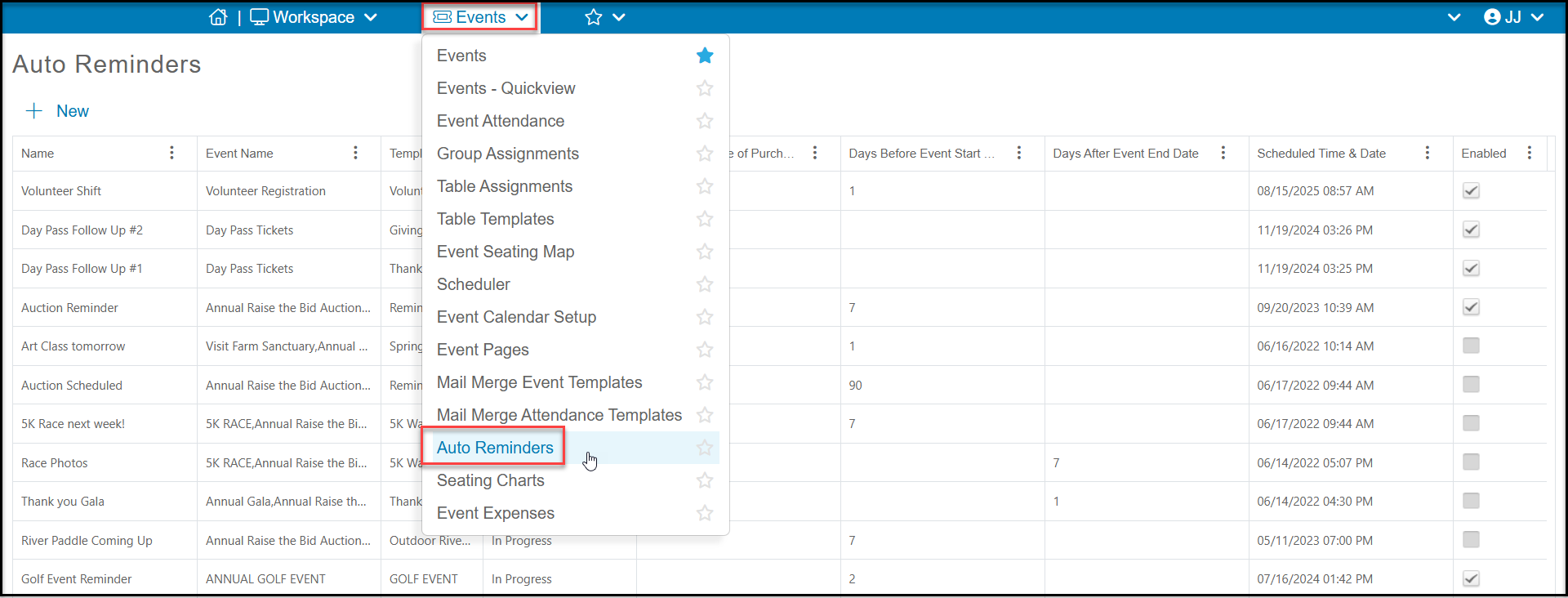Star the Auto Reminders menu entry
The image size is (1568, 598).
[x=705, y=448]
